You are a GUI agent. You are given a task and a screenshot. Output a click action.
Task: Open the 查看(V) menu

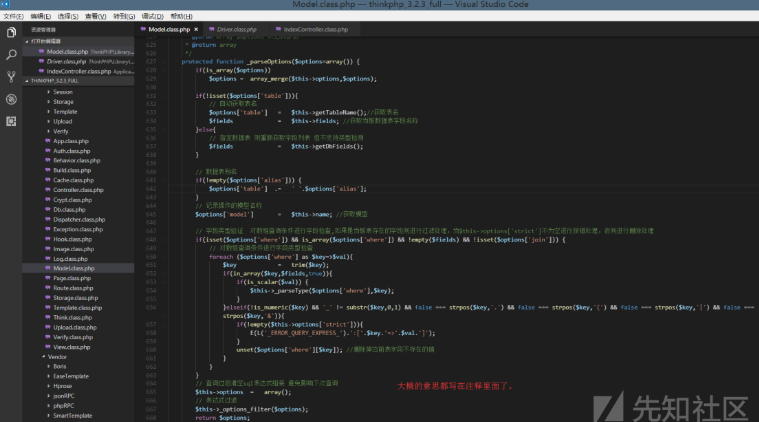[96, 16]
